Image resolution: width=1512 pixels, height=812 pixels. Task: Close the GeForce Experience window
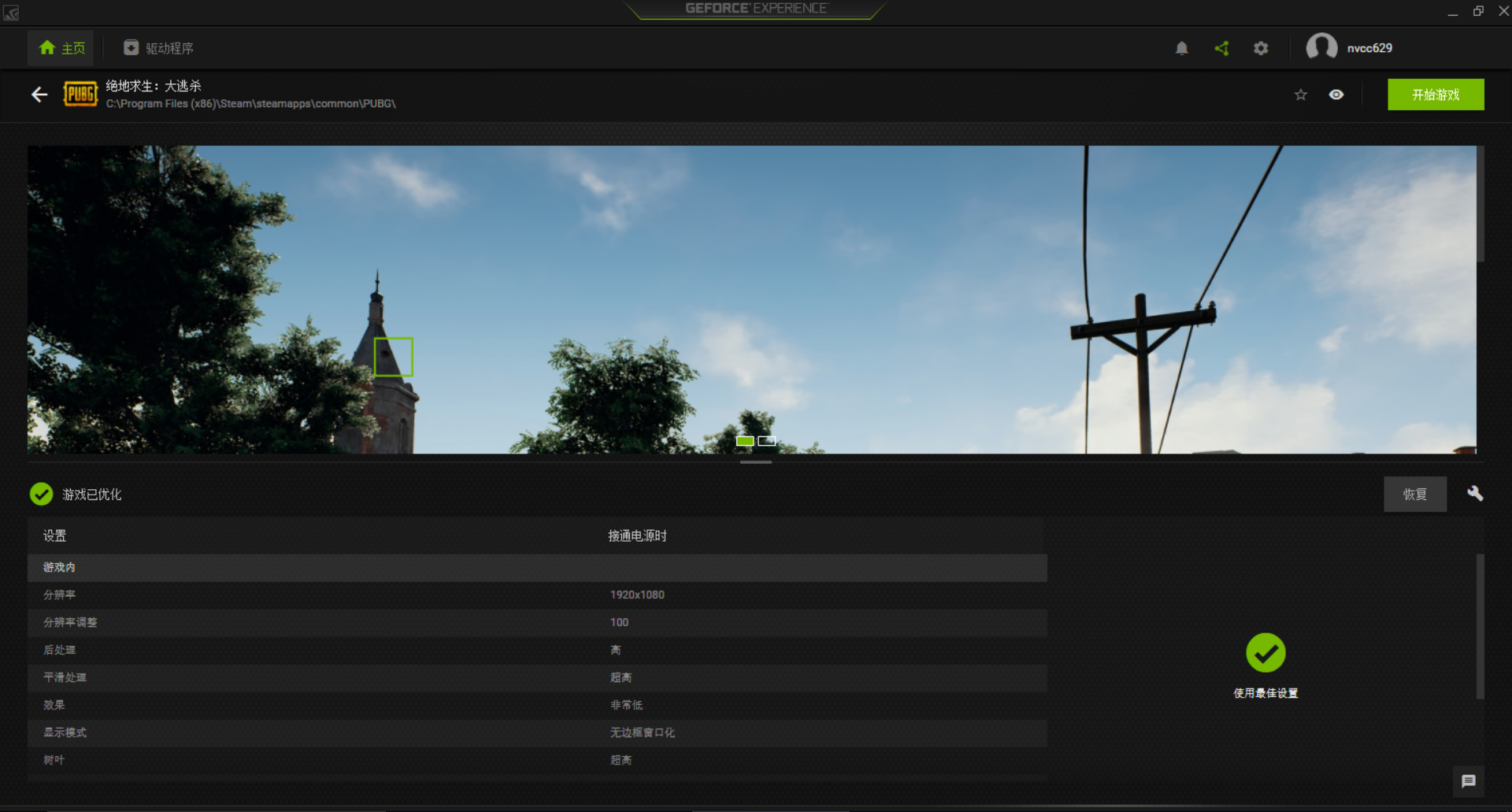tap(1503, 11)
